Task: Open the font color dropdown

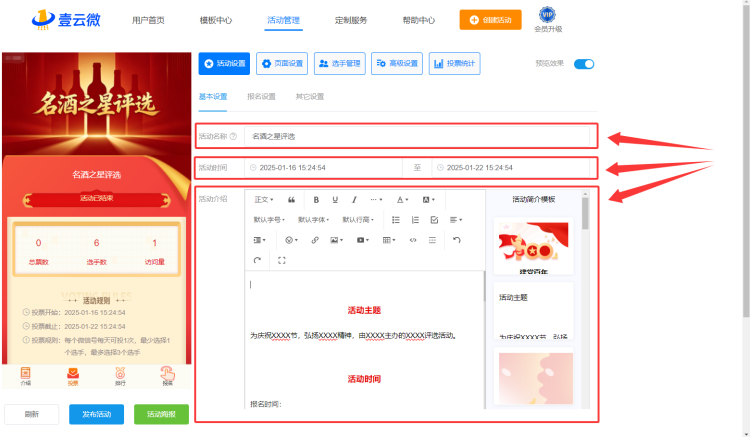Action: point(403,200)
